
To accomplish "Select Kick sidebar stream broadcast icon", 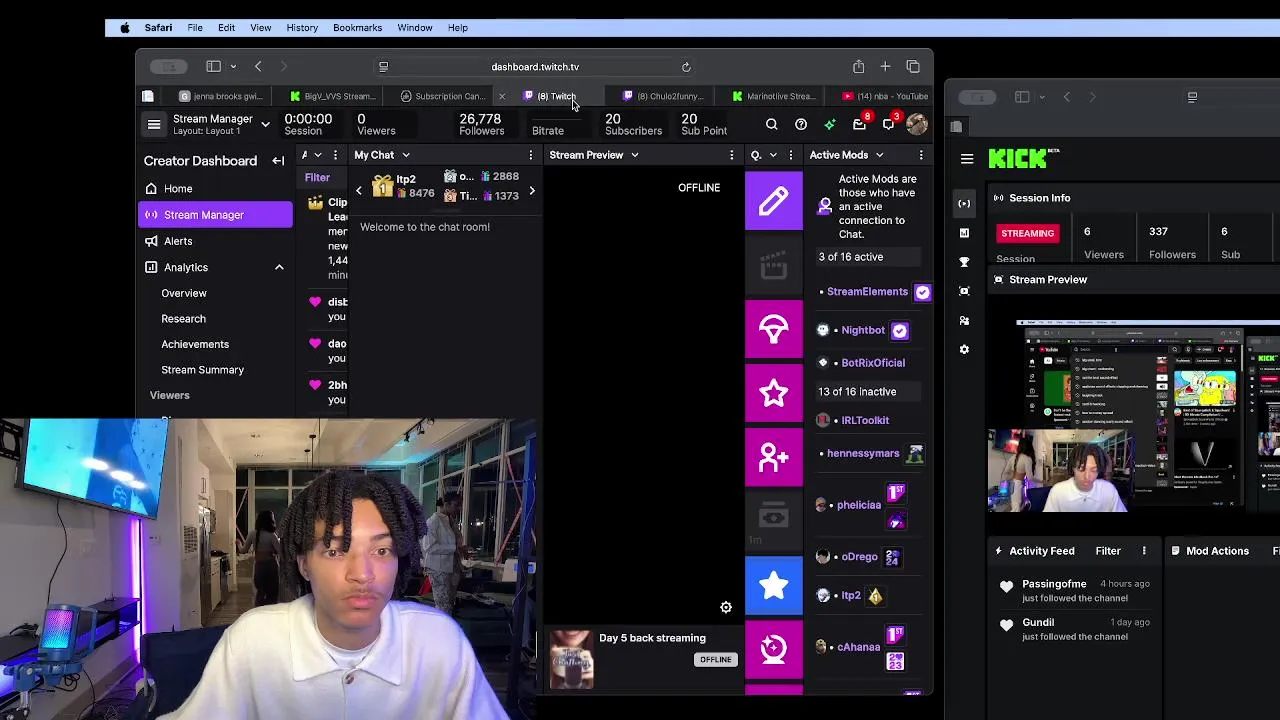I will click(964, 203).
